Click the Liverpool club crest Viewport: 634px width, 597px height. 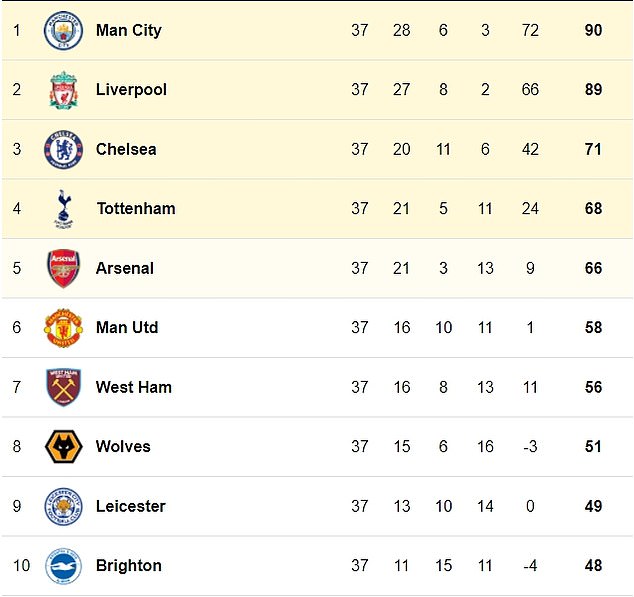[63, 90]
